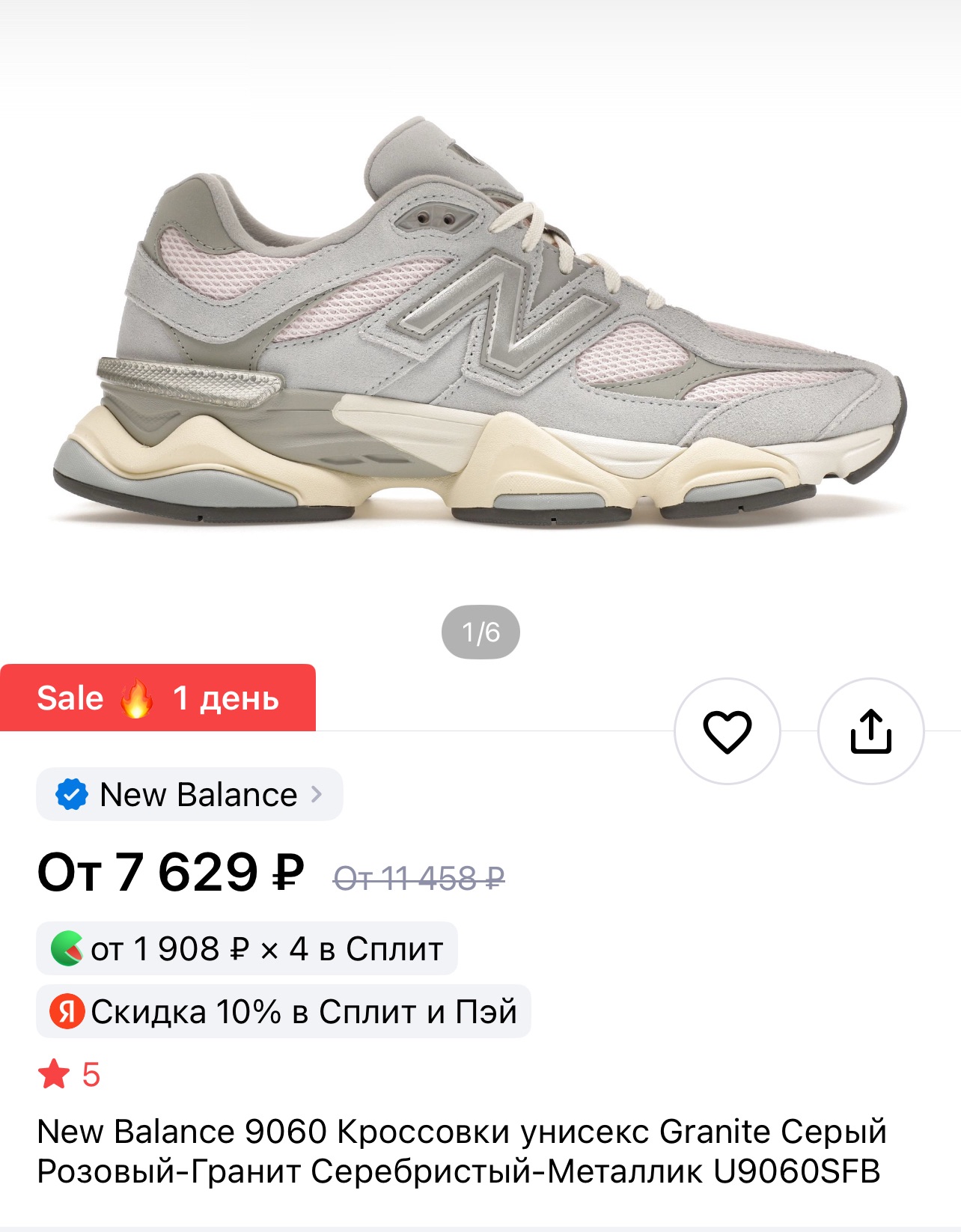The width and height of the screenshot is (961, 1232).
Task: Click the current price От 7 629 ₽
Action: [171, 873]
